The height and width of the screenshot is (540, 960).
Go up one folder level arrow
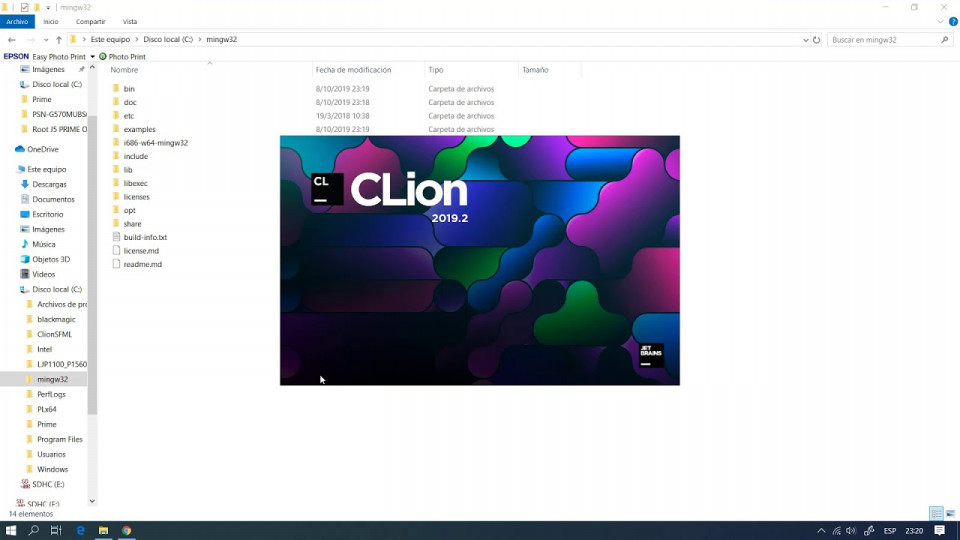coord(59,40)
